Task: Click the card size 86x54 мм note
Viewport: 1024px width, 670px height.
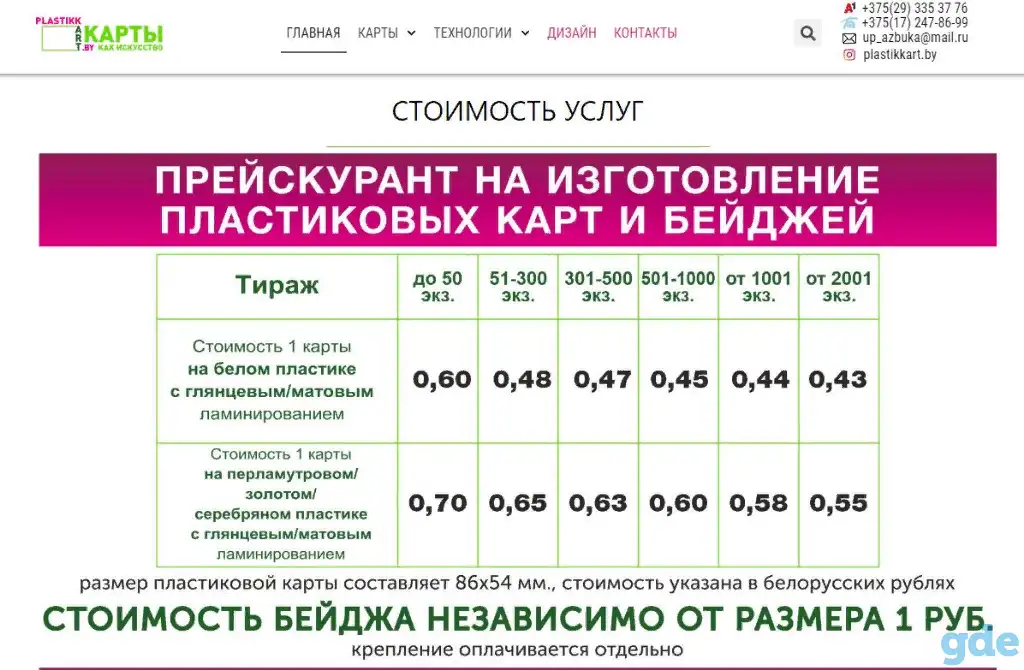Action: tap(517, 583)
